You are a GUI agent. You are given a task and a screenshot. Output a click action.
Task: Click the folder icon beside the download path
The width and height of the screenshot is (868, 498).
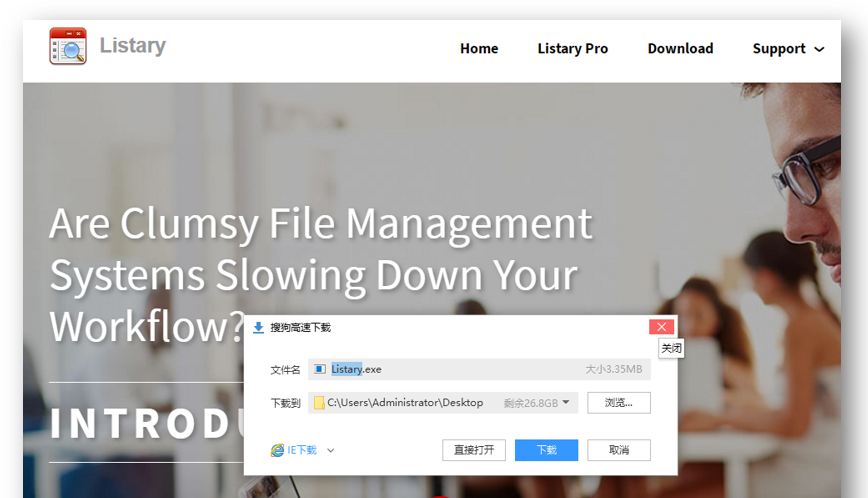point(319,403)
